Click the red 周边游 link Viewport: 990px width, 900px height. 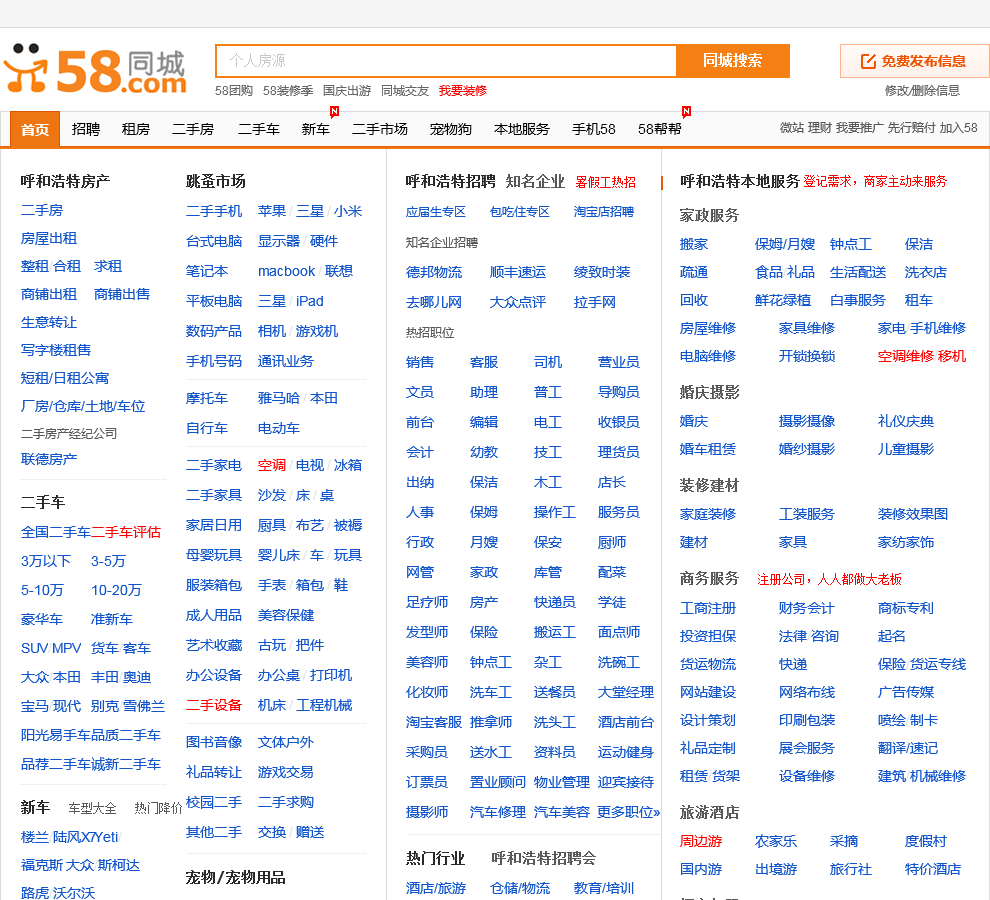pyautogui.click(x=701, y=841)
